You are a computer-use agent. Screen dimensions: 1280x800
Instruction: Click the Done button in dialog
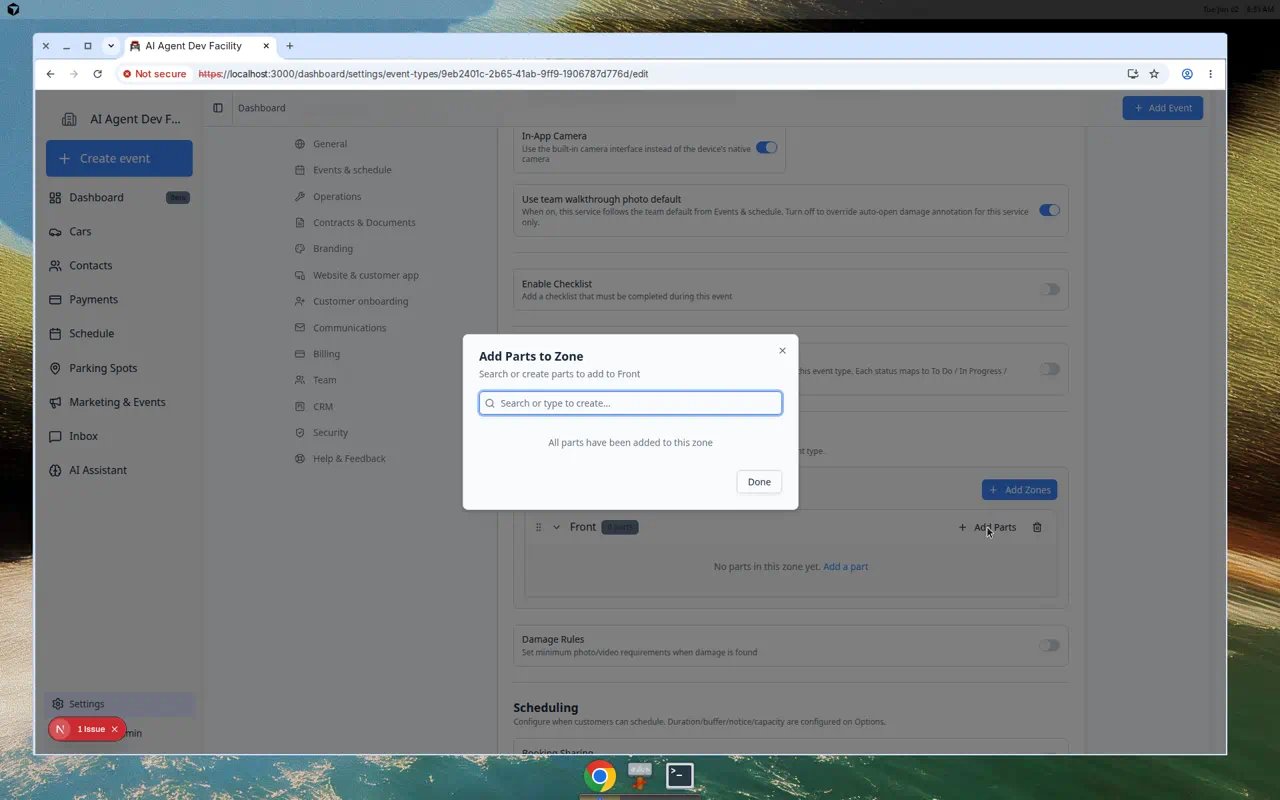click(x=759, y=482)
